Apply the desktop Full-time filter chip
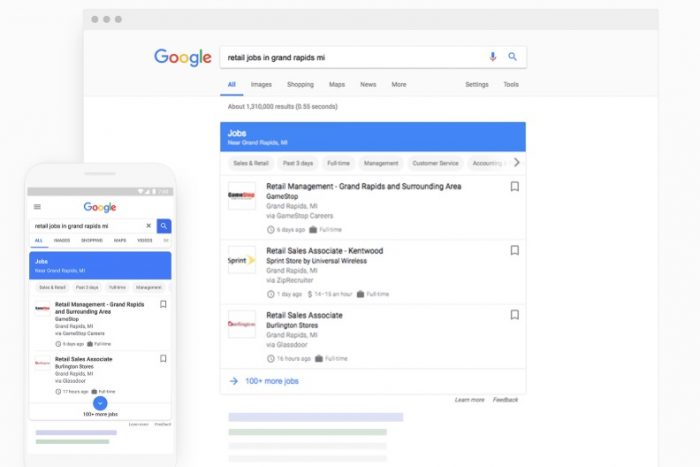The image size is (700, 467). (x=338, y=163)
